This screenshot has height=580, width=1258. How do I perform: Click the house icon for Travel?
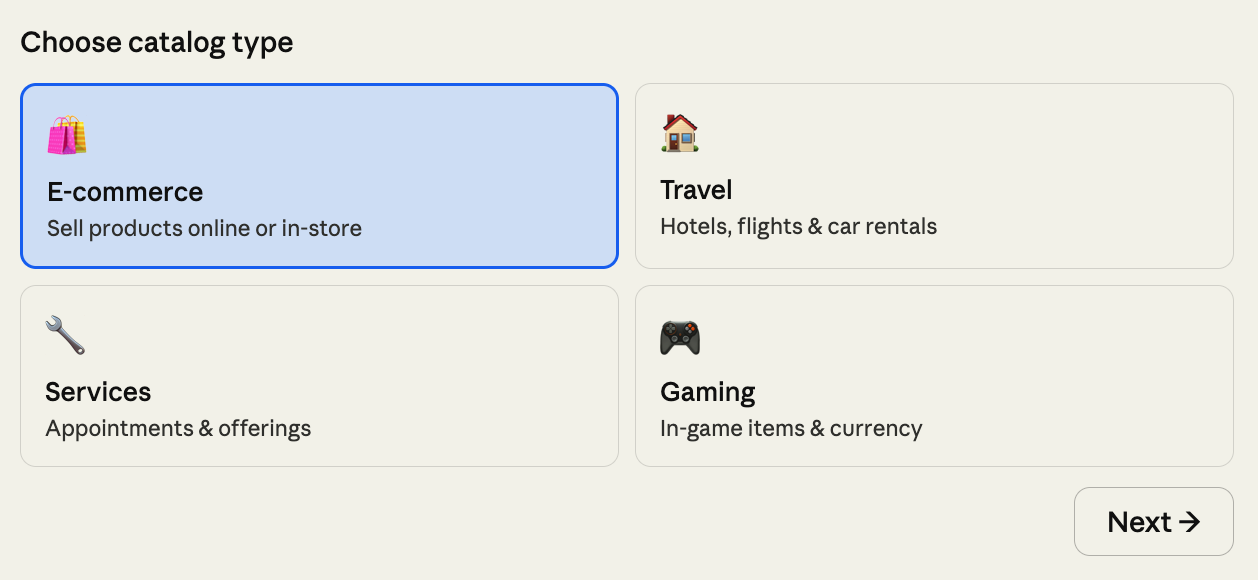(680, 133)
